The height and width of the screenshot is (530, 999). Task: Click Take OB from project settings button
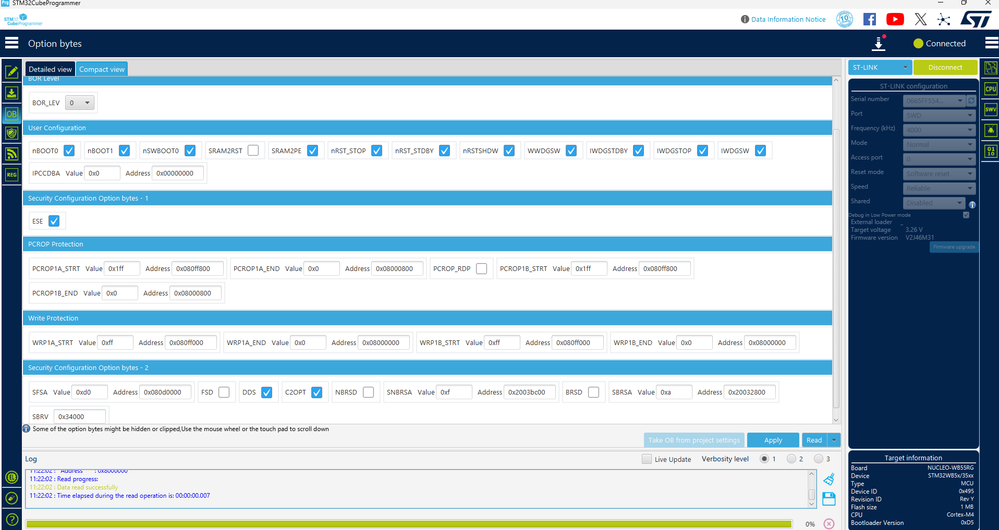[694, 440]
